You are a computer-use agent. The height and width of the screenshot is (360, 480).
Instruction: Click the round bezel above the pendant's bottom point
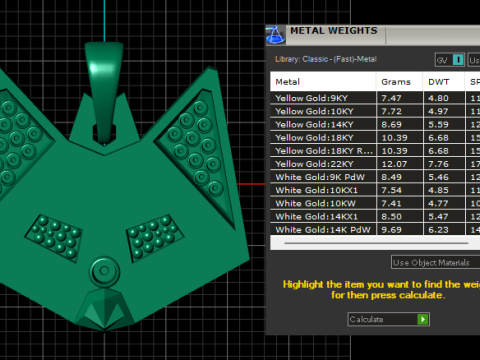tap(104, 271)
